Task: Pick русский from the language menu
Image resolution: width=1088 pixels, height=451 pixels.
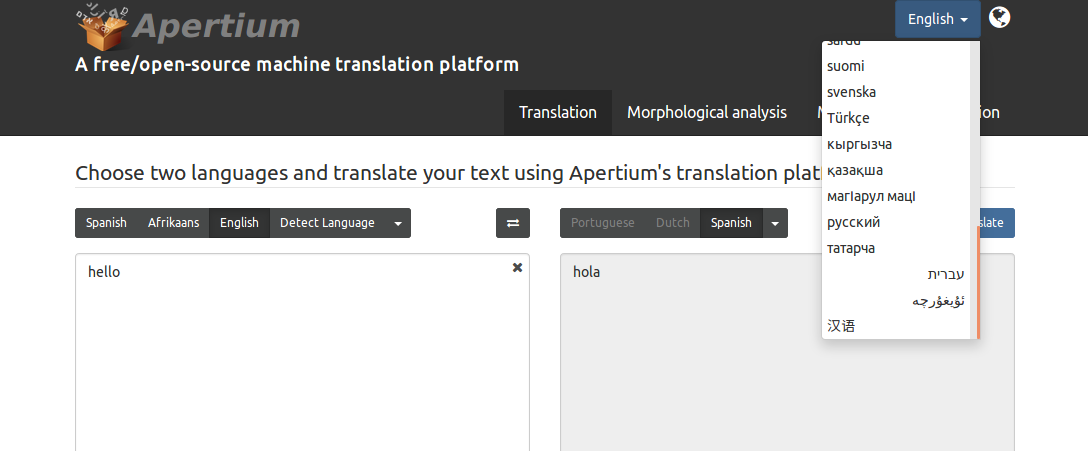Action: (x=896, y=223)
